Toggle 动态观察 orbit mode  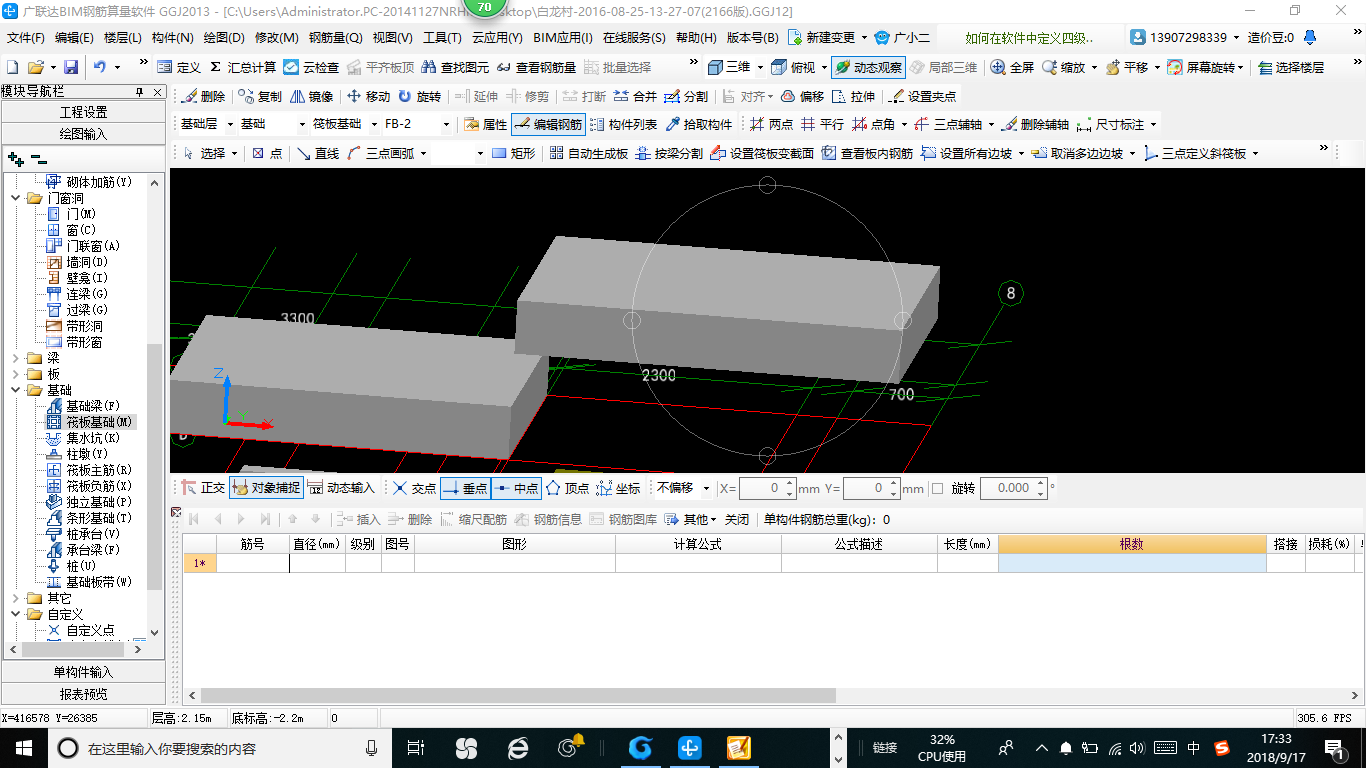tap(868, 67)
